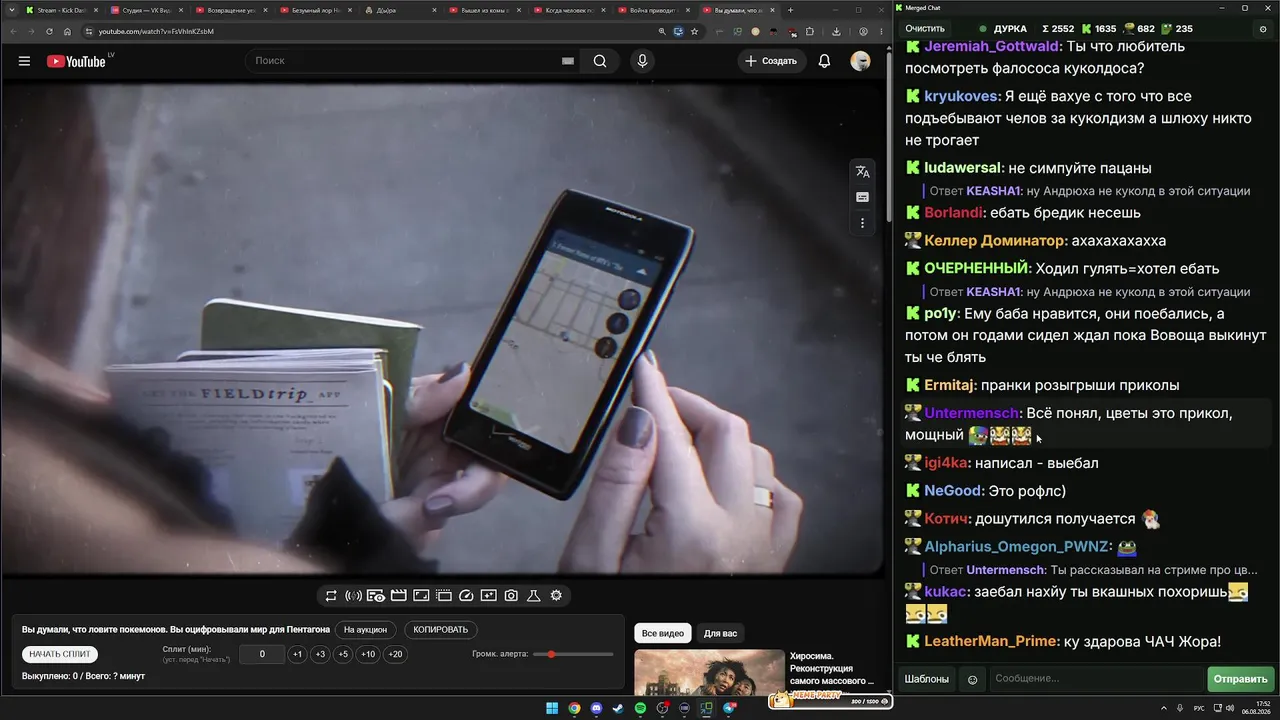Click the subtitles icon on the video overlay
This screenshot has width=1280, height=720.
pos(862,197)
